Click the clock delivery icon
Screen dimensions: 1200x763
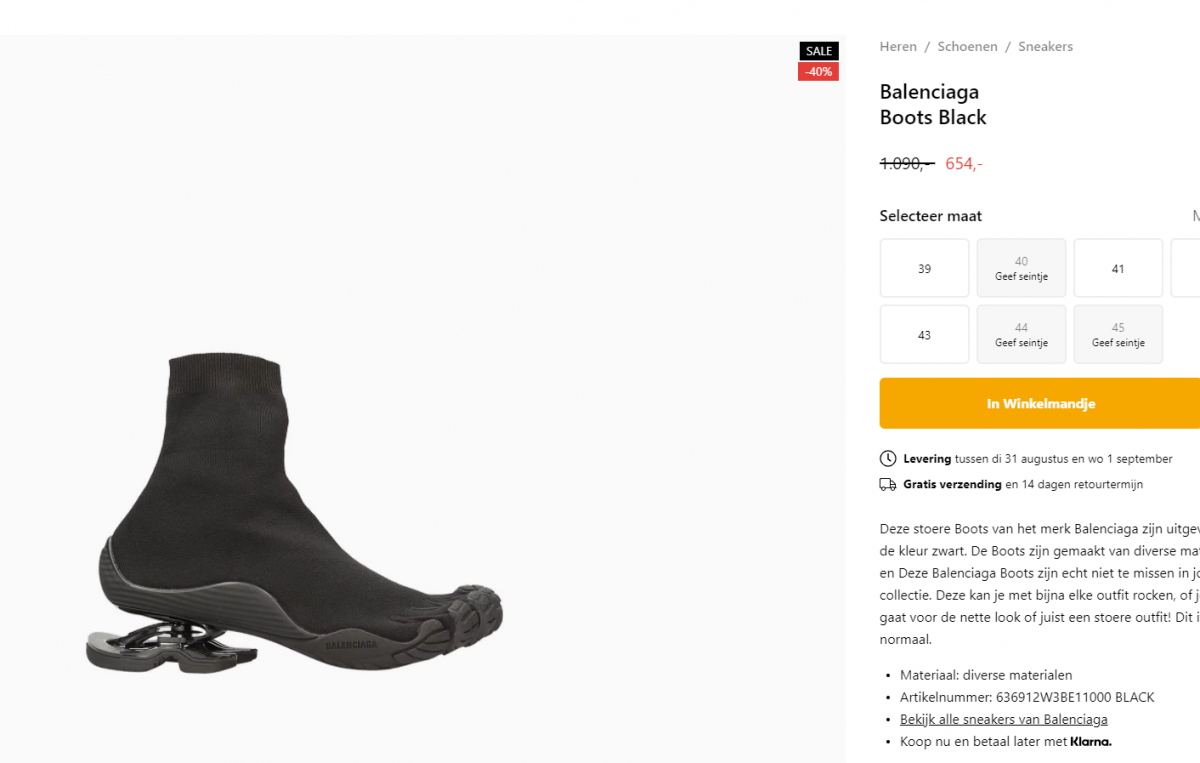coord(888,459)
